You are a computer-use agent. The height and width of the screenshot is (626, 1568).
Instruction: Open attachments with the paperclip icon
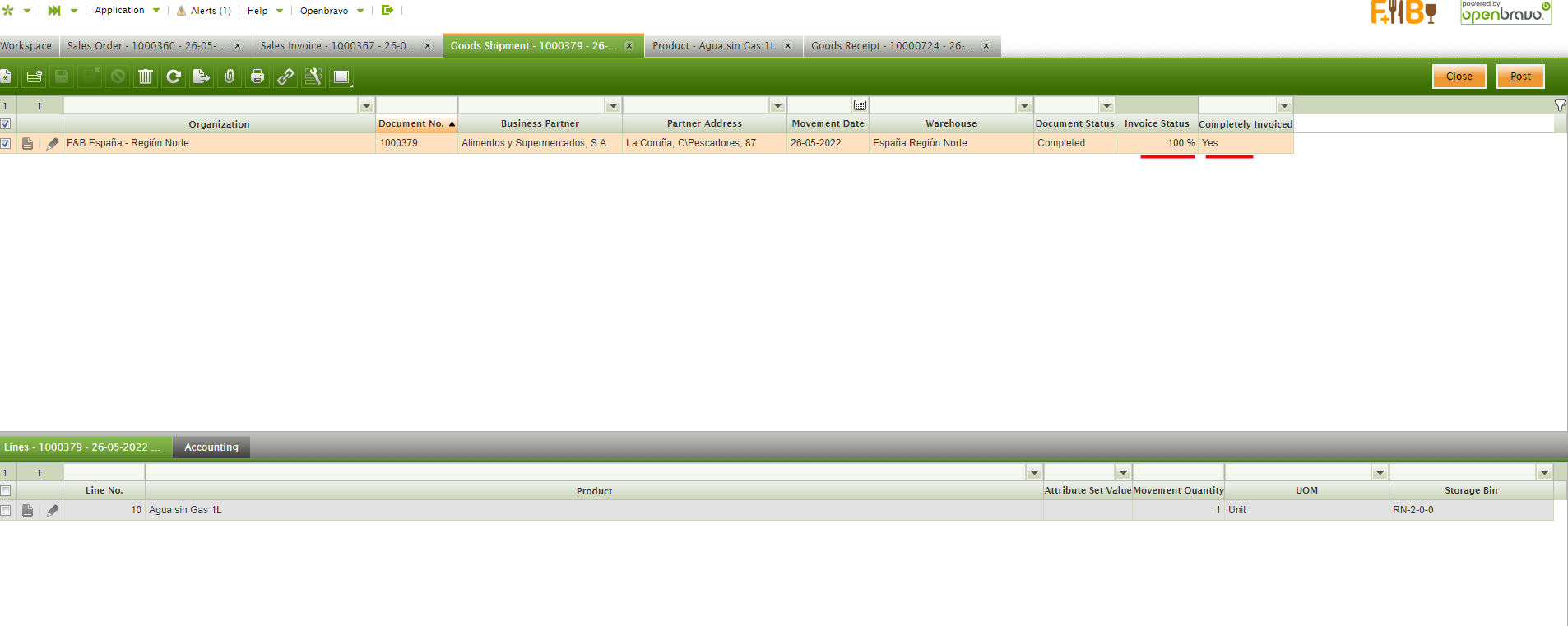(x=230, y=77)
